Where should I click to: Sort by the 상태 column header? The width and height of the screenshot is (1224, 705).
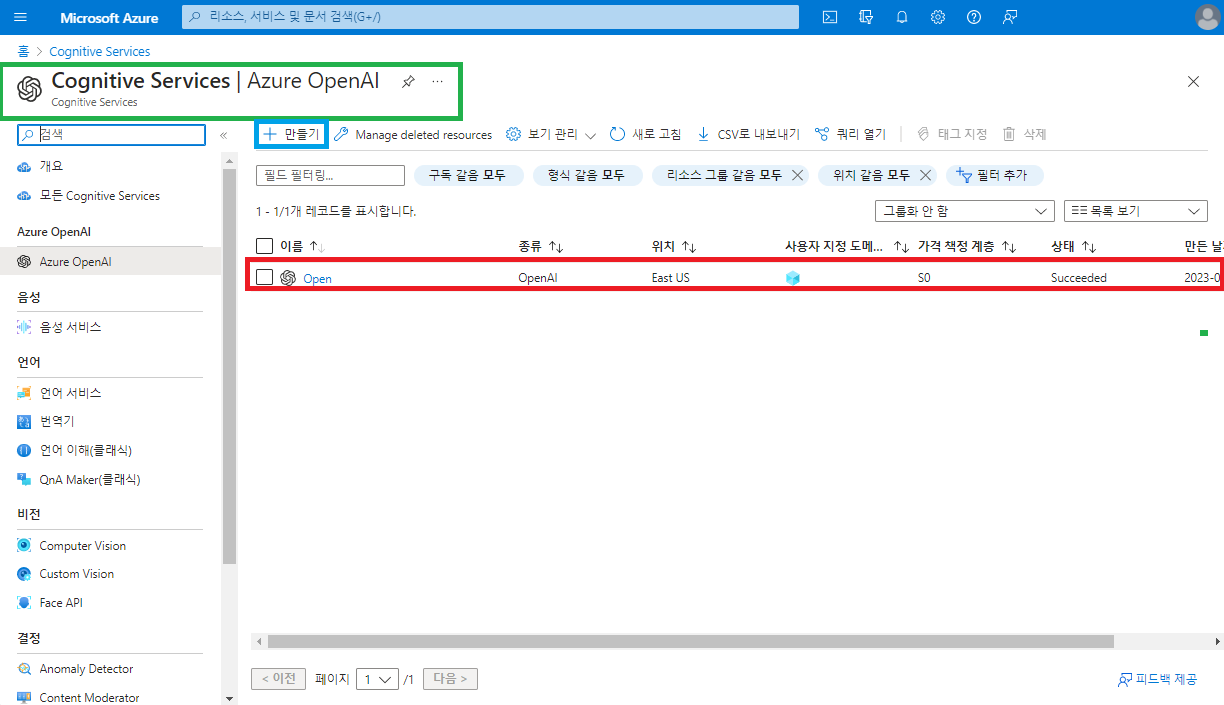tap(1073, 246)
